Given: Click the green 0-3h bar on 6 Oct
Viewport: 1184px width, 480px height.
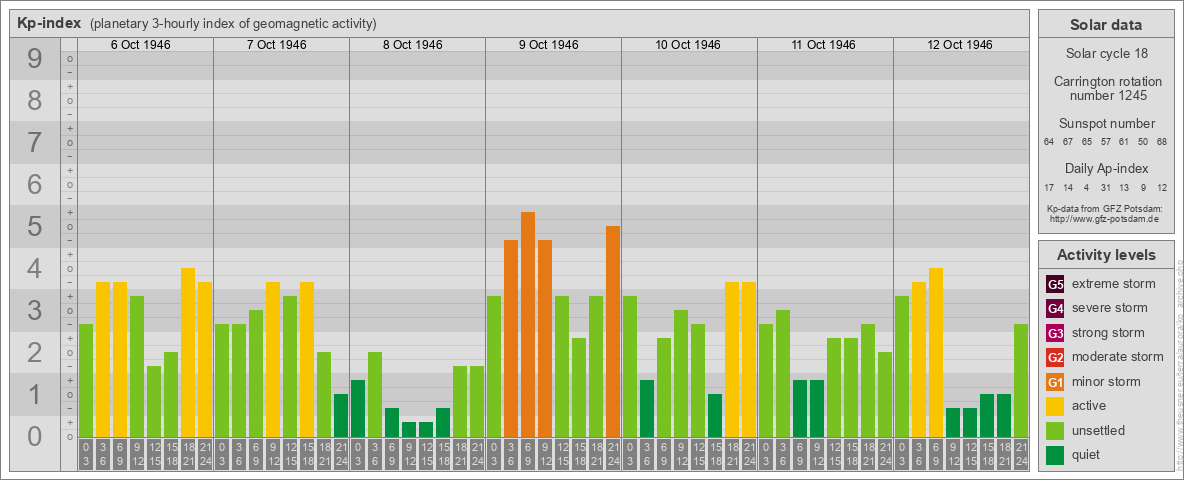Looking at the screenshot, I should click(x=86, y=380).
